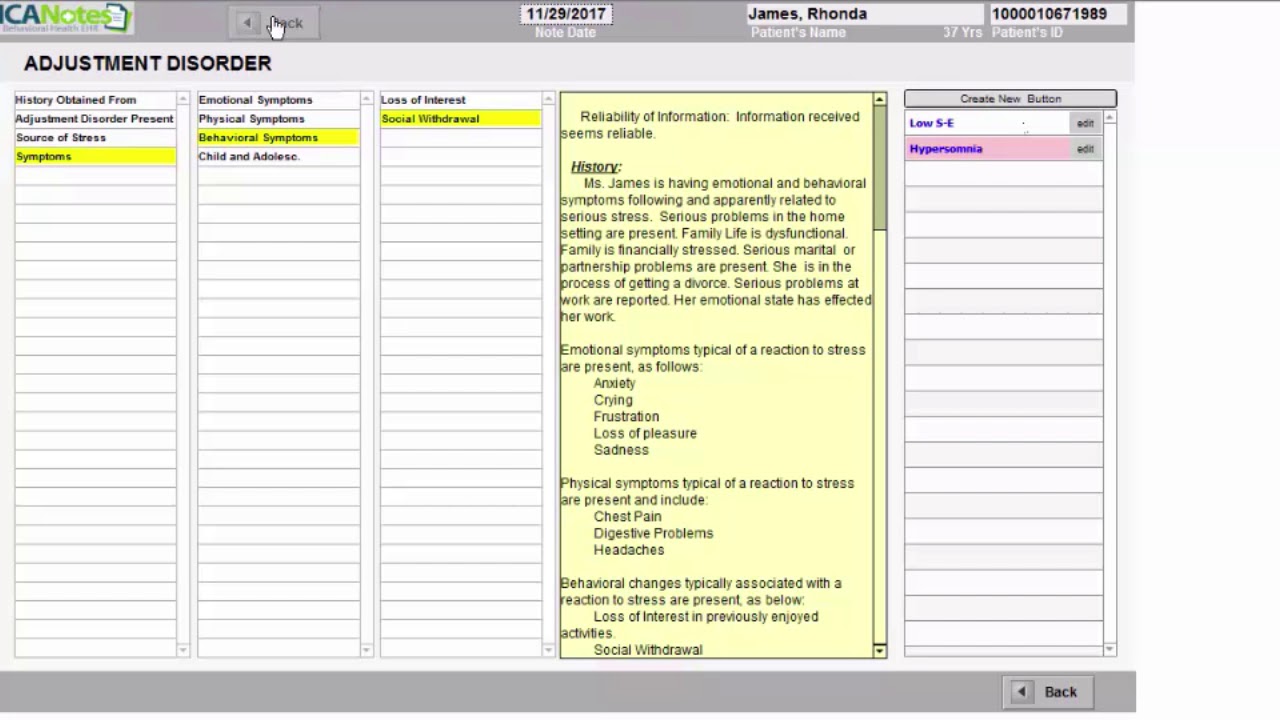The image size is (1280, 720).
Task: Click third list scroll-up arrow
Action: 548,99
